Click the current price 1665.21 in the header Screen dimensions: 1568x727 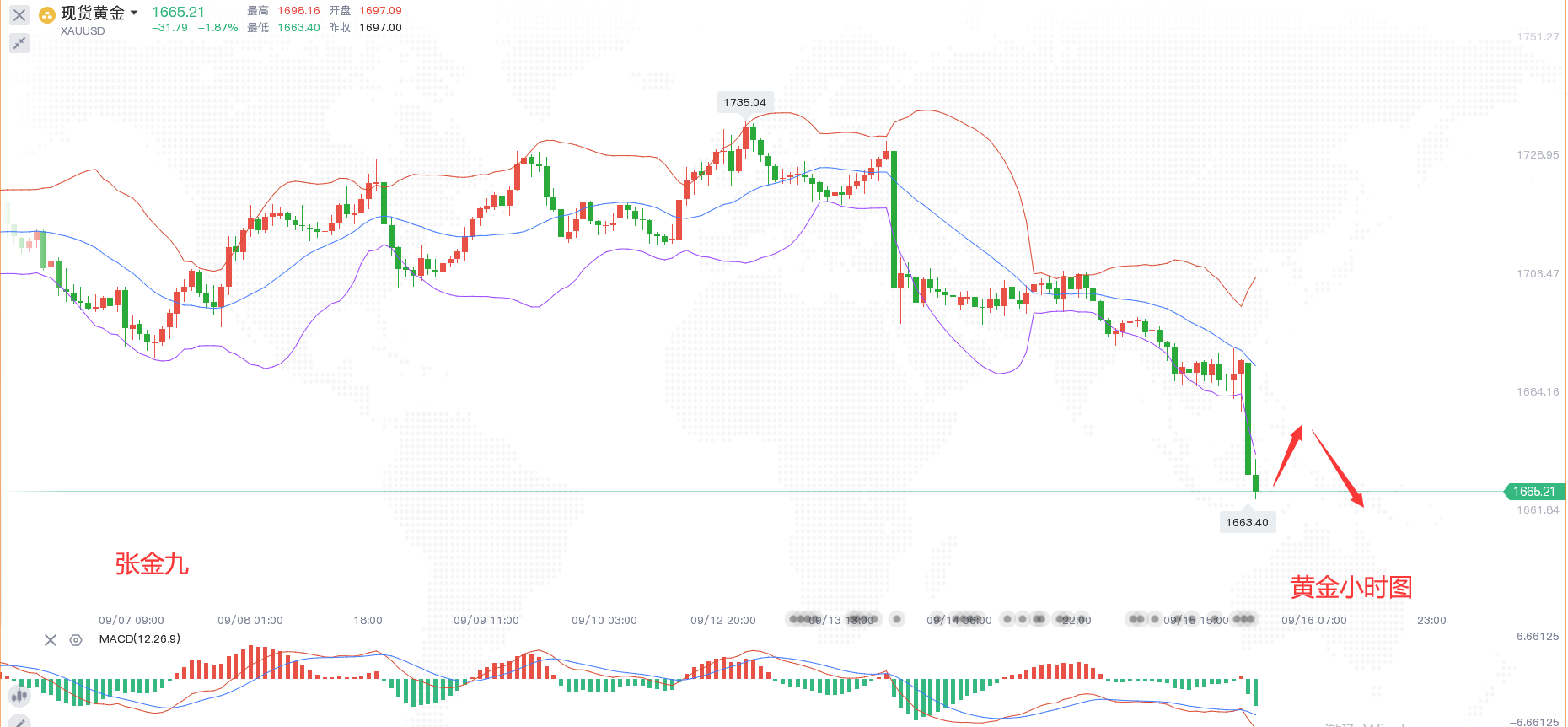tap(178, 12)
